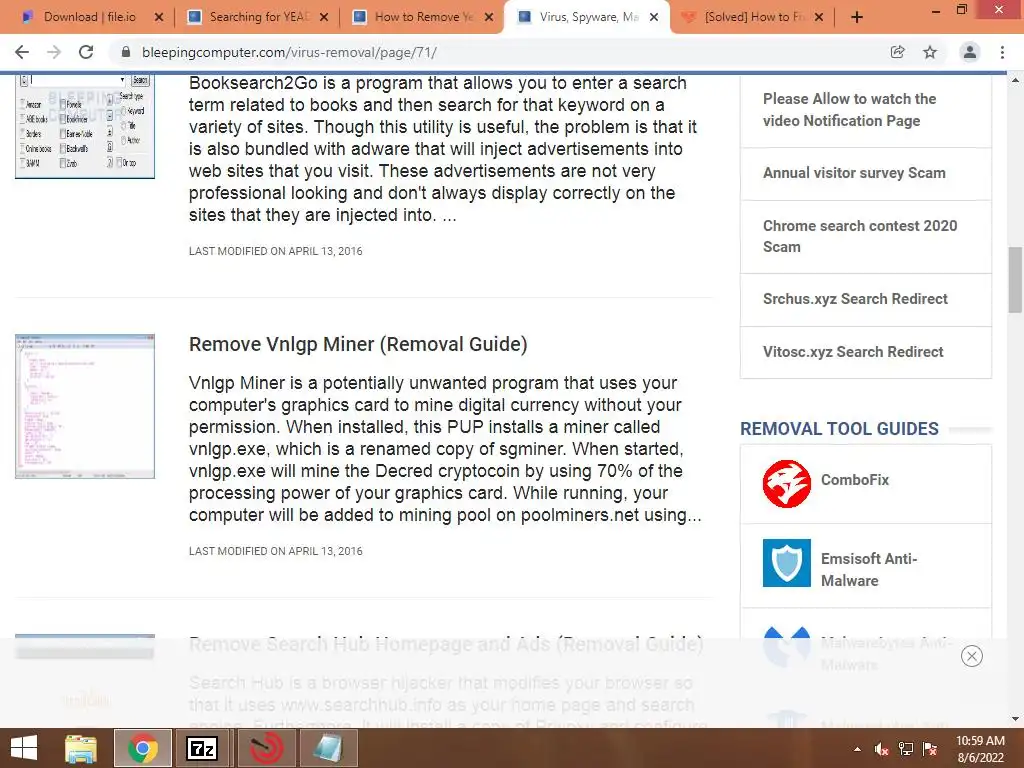Close the [Solved] How to tab
This screenshot has width=1024, height=768.
pos(819,18)
